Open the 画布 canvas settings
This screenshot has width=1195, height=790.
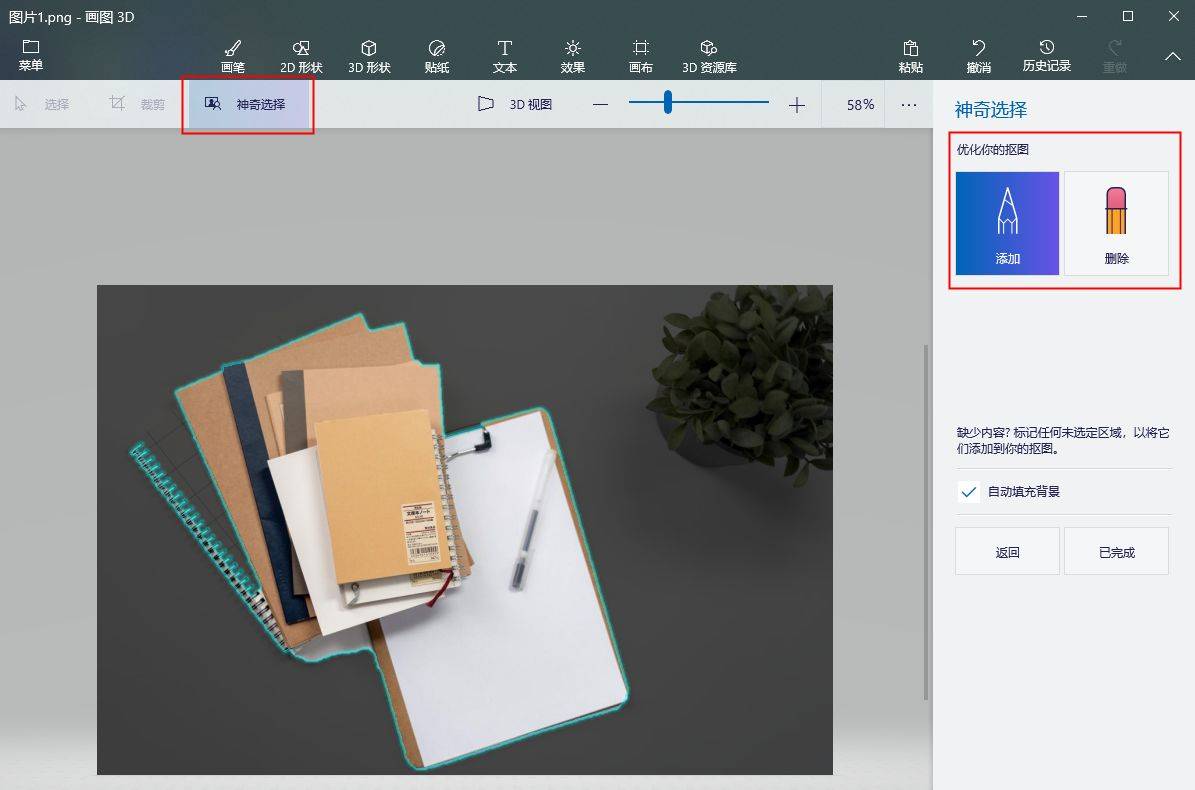pyautogui.click(x=641, y=55)
